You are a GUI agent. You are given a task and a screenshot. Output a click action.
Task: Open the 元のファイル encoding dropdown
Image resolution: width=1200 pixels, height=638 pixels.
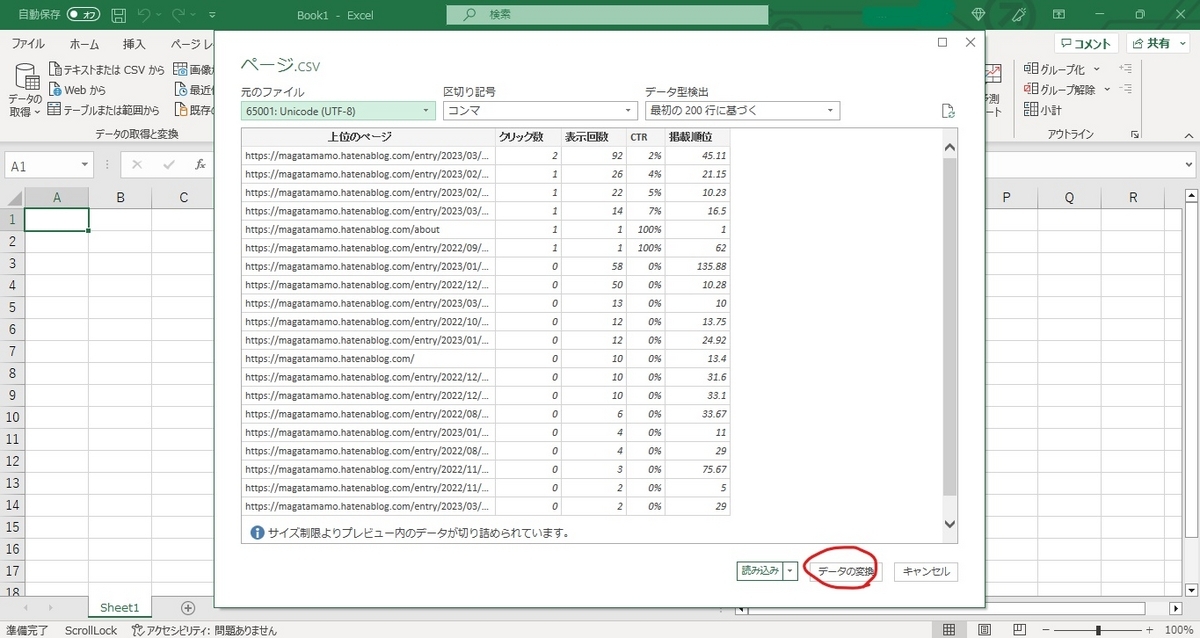338,110
